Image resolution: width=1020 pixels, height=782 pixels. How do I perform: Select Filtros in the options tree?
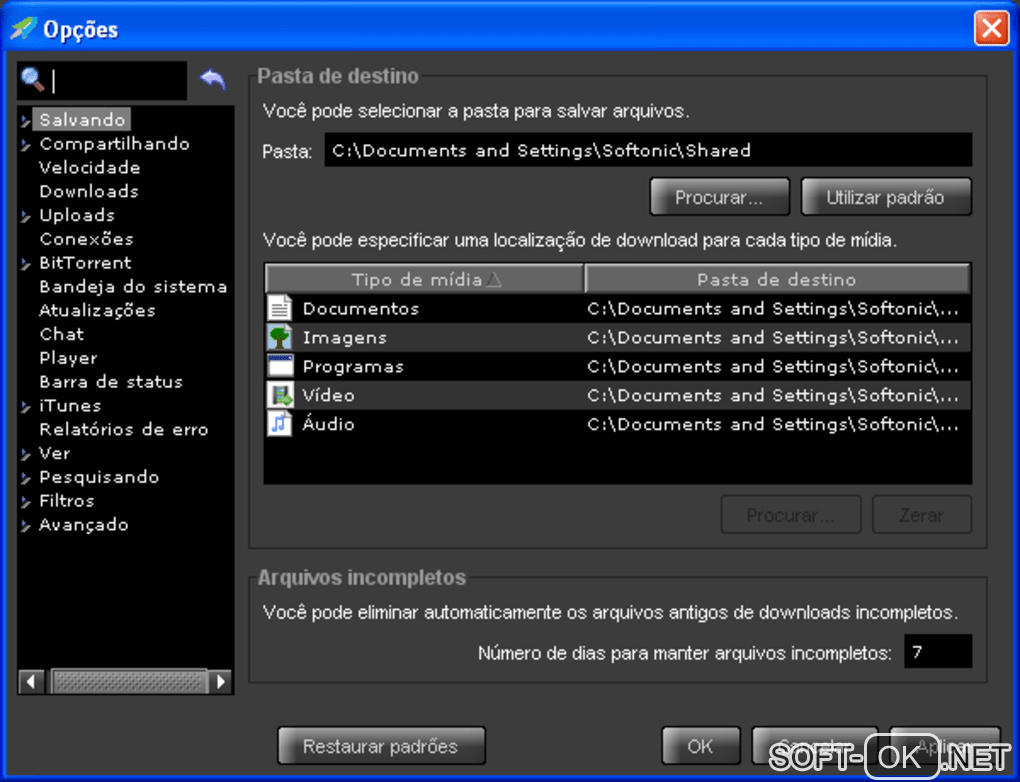pos(67,501)
